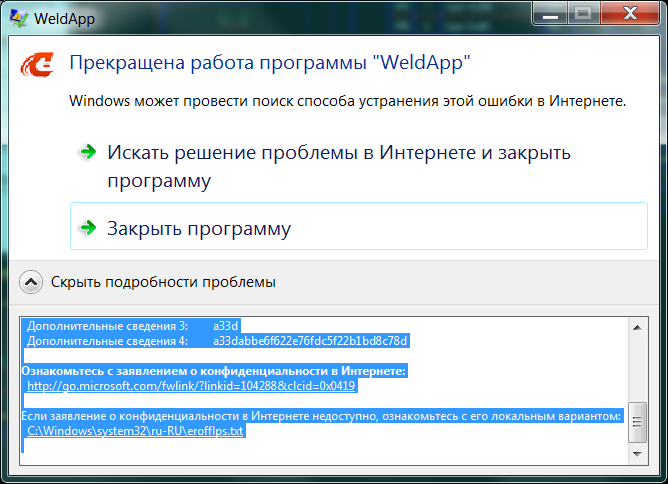Click Ознакомьтесь с заявлением о конфиденциальности line

point(214,371)
